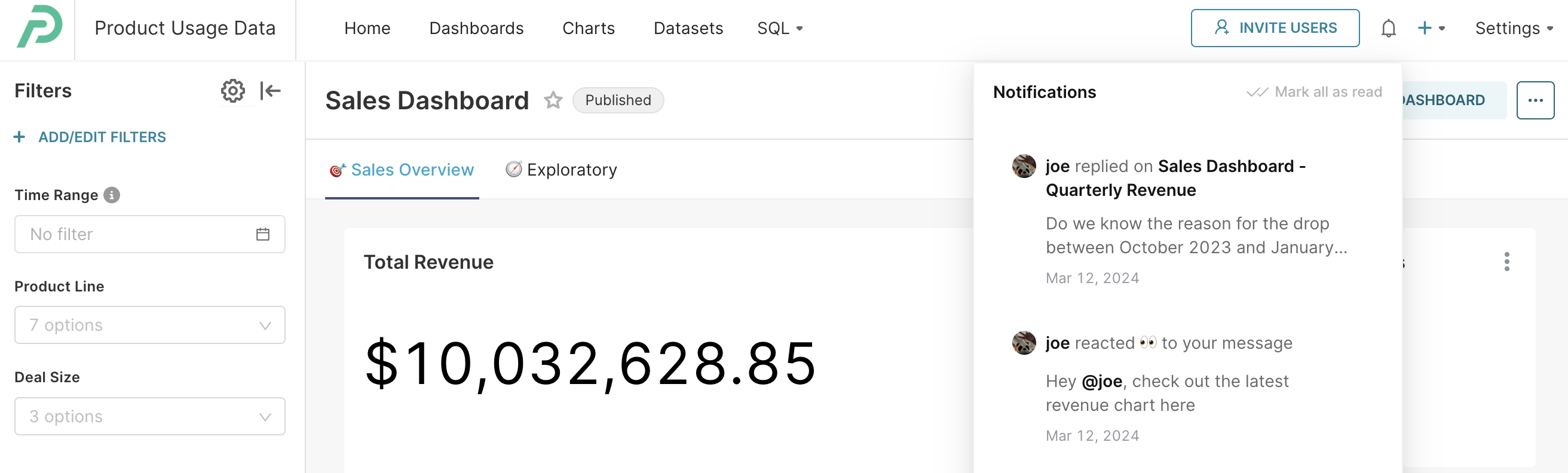Click the Published status badge

[x=618, y=100]
